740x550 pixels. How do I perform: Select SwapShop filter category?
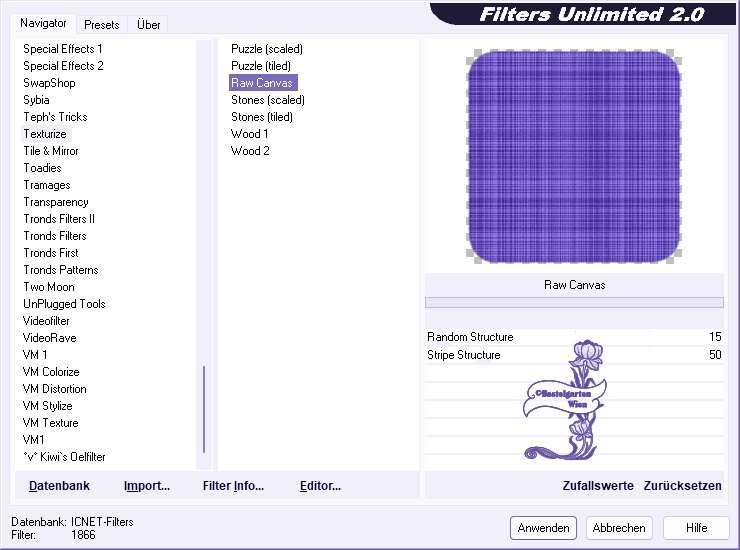49,83
